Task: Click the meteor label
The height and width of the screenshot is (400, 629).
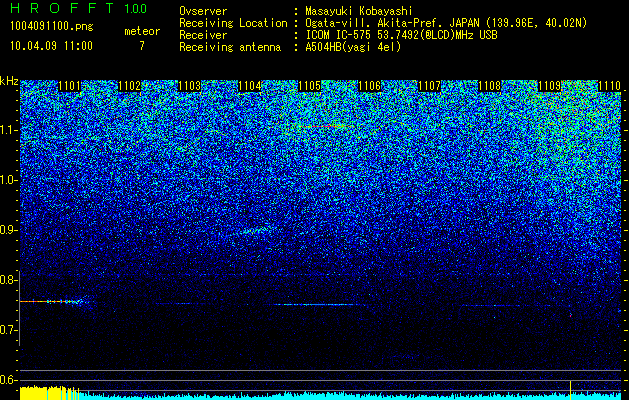Action: point(142,31)
